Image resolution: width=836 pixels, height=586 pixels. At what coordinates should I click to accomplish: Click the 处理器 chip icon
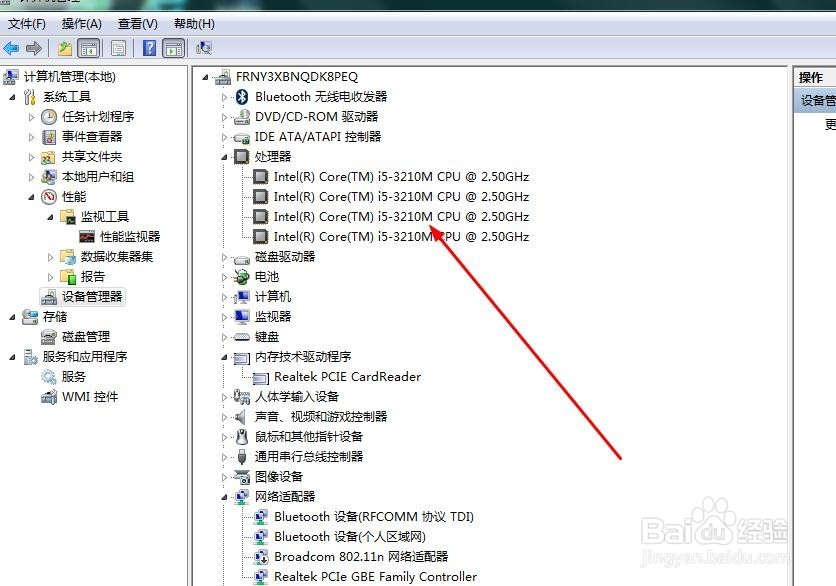pyautogui.click(x=242, y=157)
